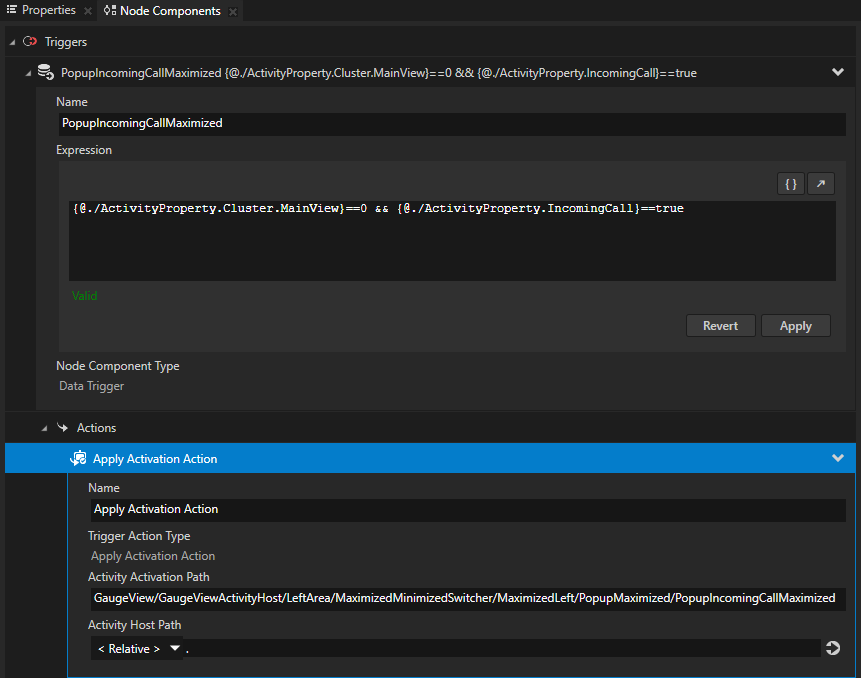Viewport: 861px width, 678px height.
Task: Collapse the Actions section
Action: tap(44, 428)
